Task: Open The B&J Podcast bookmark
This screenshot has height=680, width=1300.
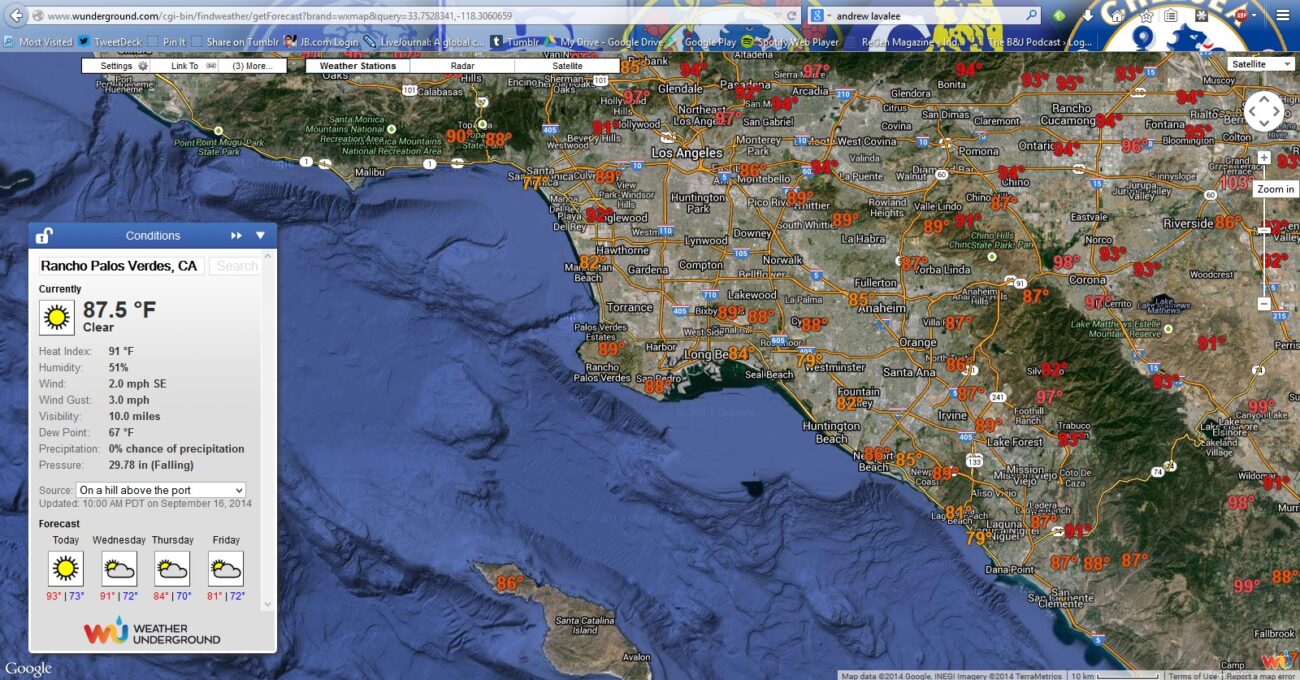Action: (1031, 42)
